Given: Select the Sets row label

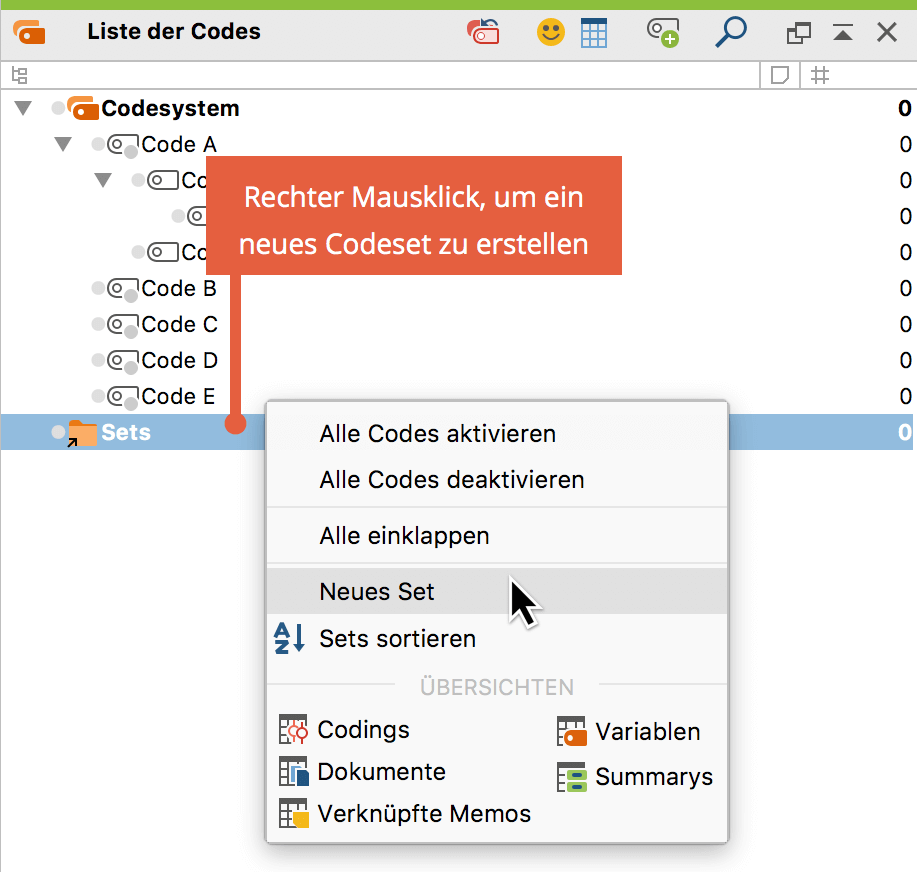Looking at the screenshot, I should click(x=126, y=433).
